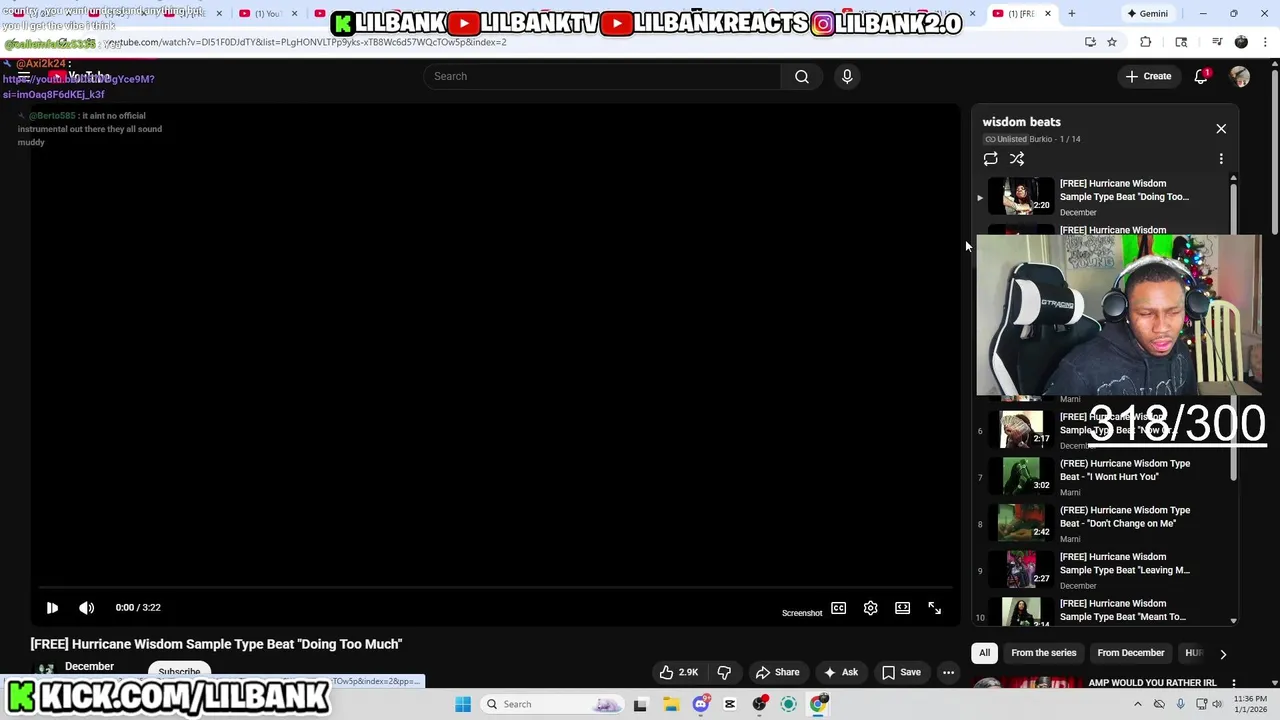1280x720 pixels.
Task: Dislike the video
Action: (x=724, y=672)
